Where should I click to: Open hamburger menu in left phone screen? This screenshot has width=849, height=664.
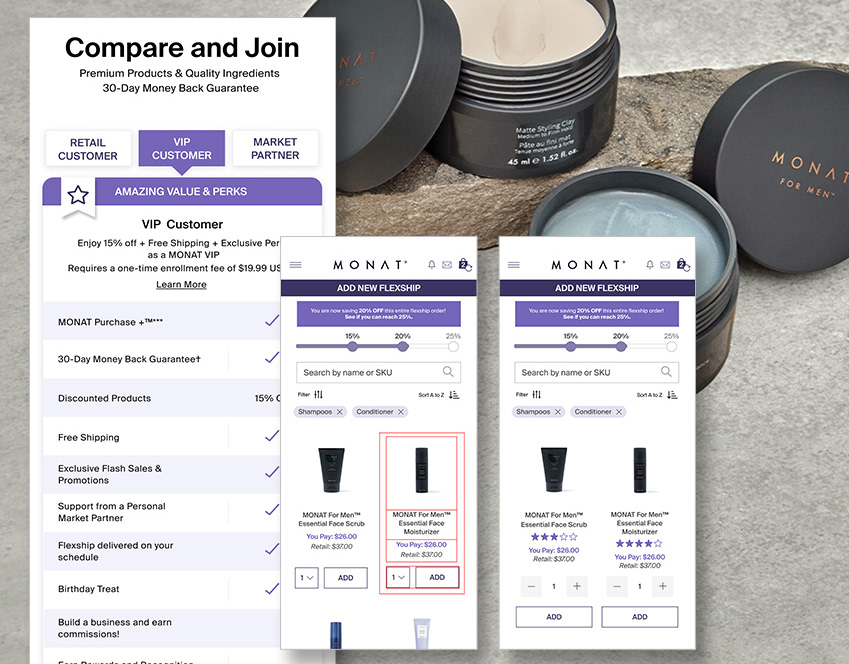coord(295,265)
